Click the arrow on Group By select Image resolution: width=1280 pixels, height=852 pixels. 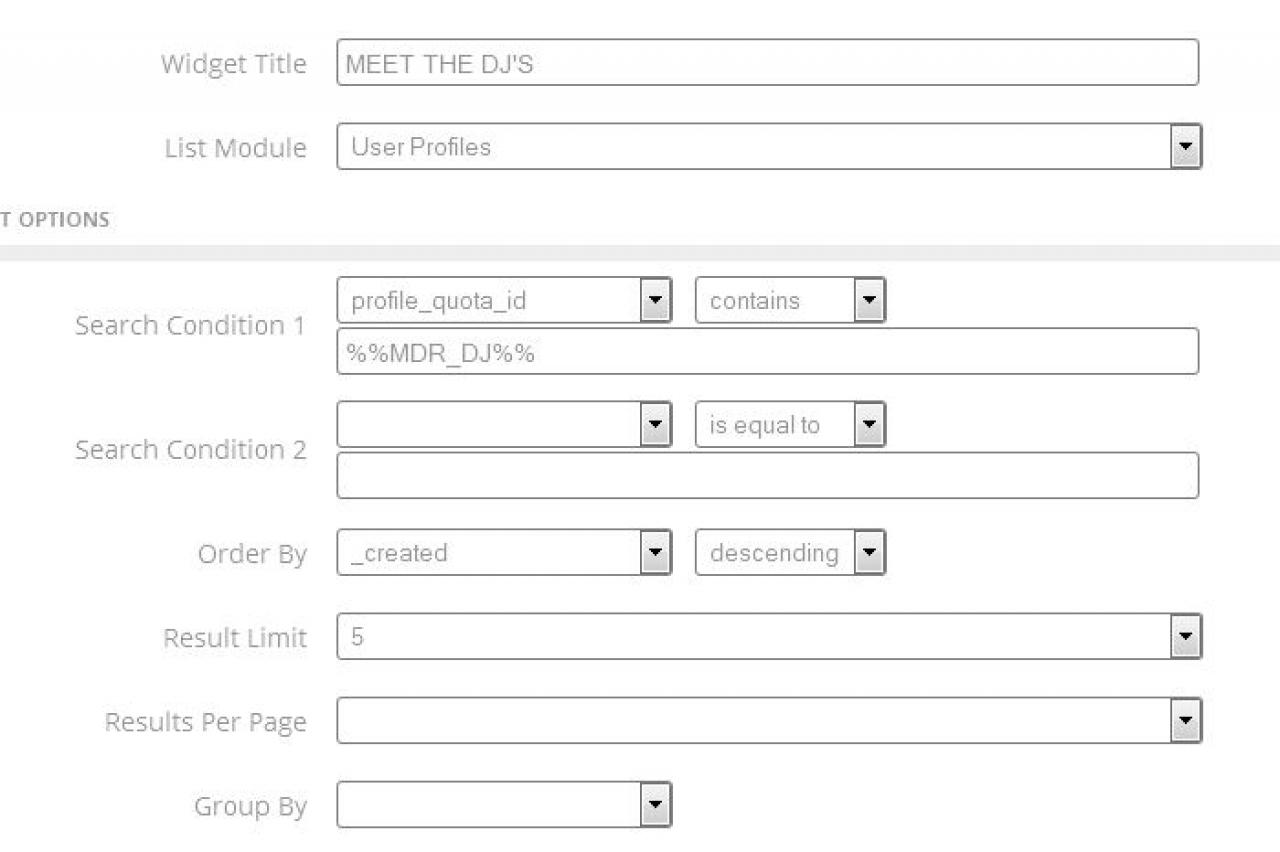pyautogui.click(x=655, y=805)
